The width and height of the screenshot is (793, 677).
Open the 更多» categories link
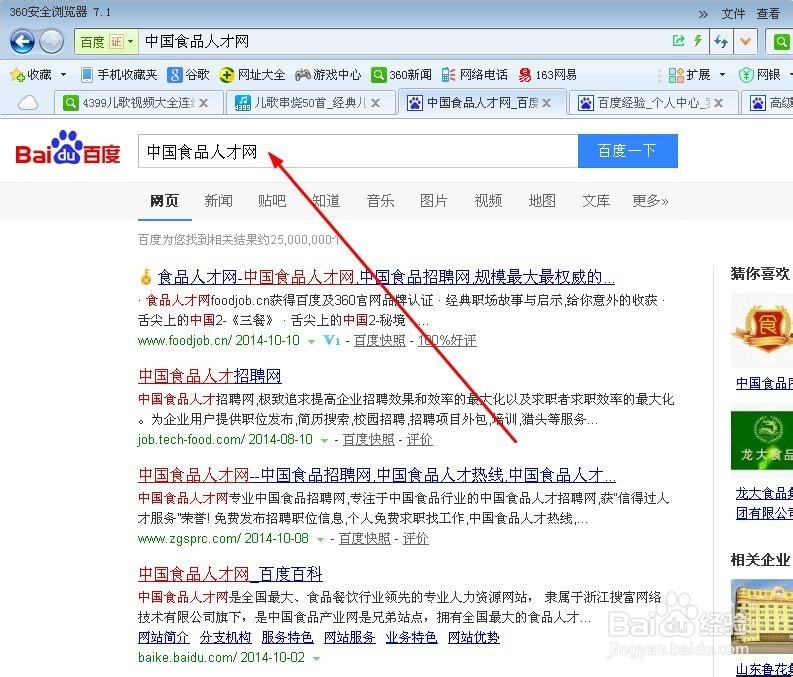[650, 201]
